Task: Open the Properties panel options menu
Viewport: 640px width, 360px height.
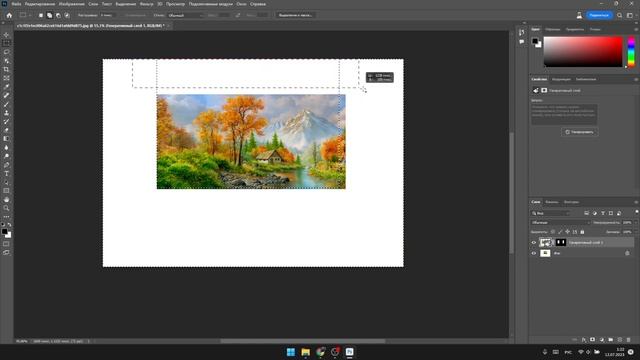Action: 636,79
